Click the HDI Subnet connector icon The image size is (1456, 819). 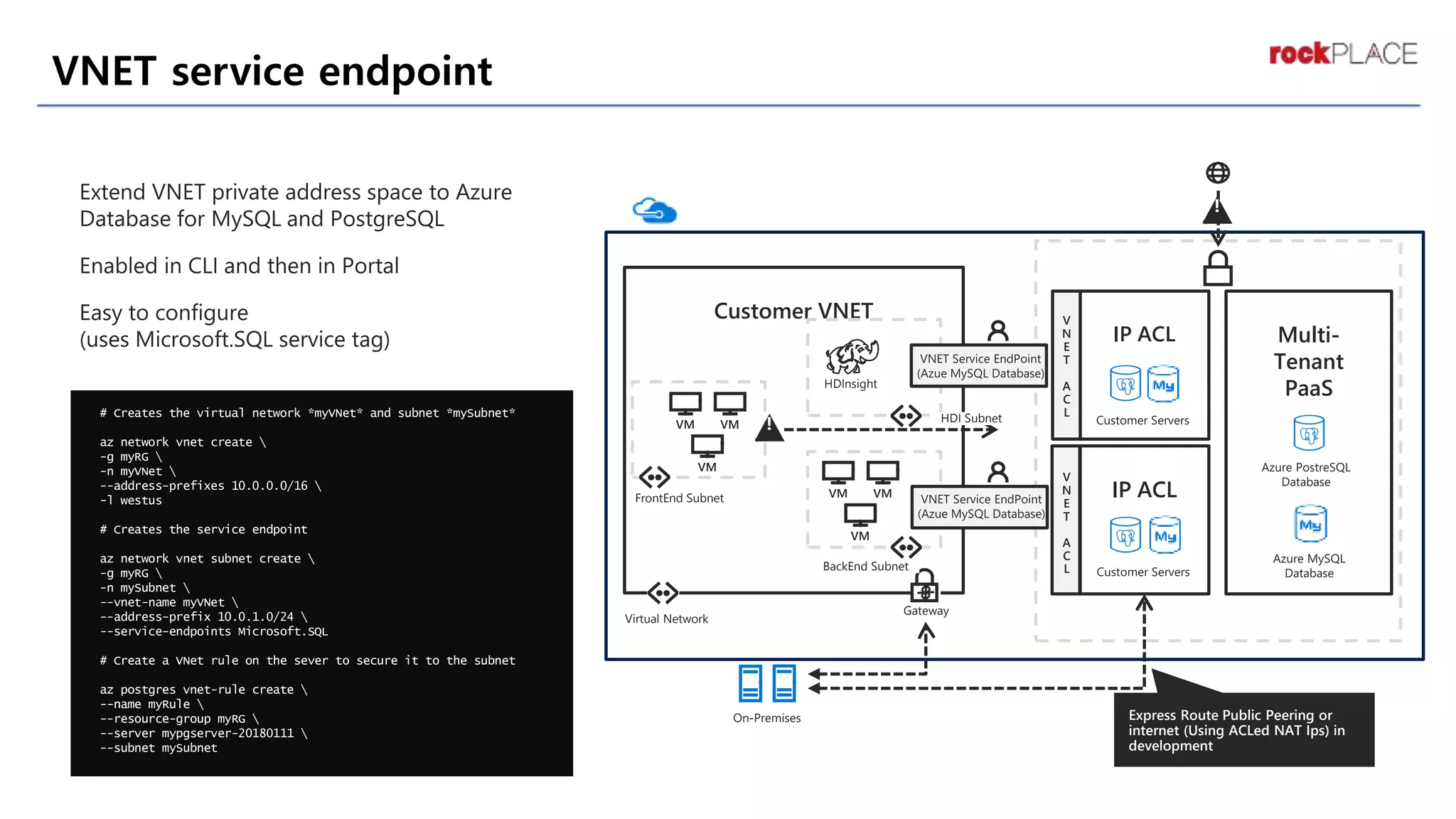(x=906, y=416)
